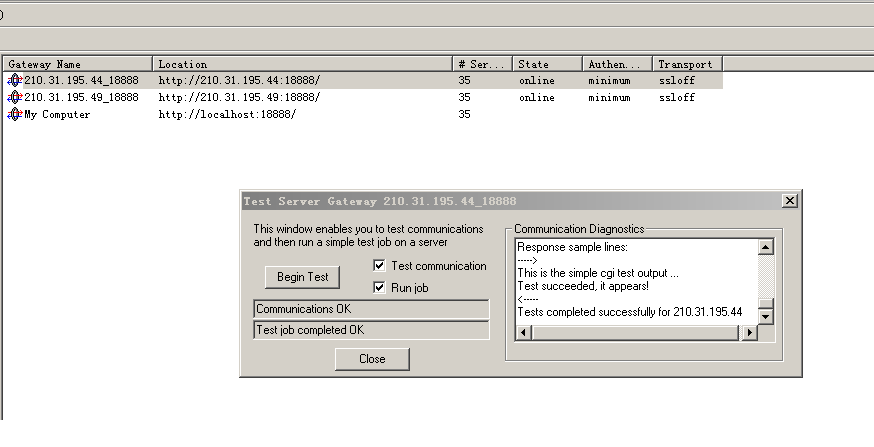Viewport: 874px width, 447px height.
Task: Click the diagnostics scroll left arrow
Action: (x=522, y=333)
